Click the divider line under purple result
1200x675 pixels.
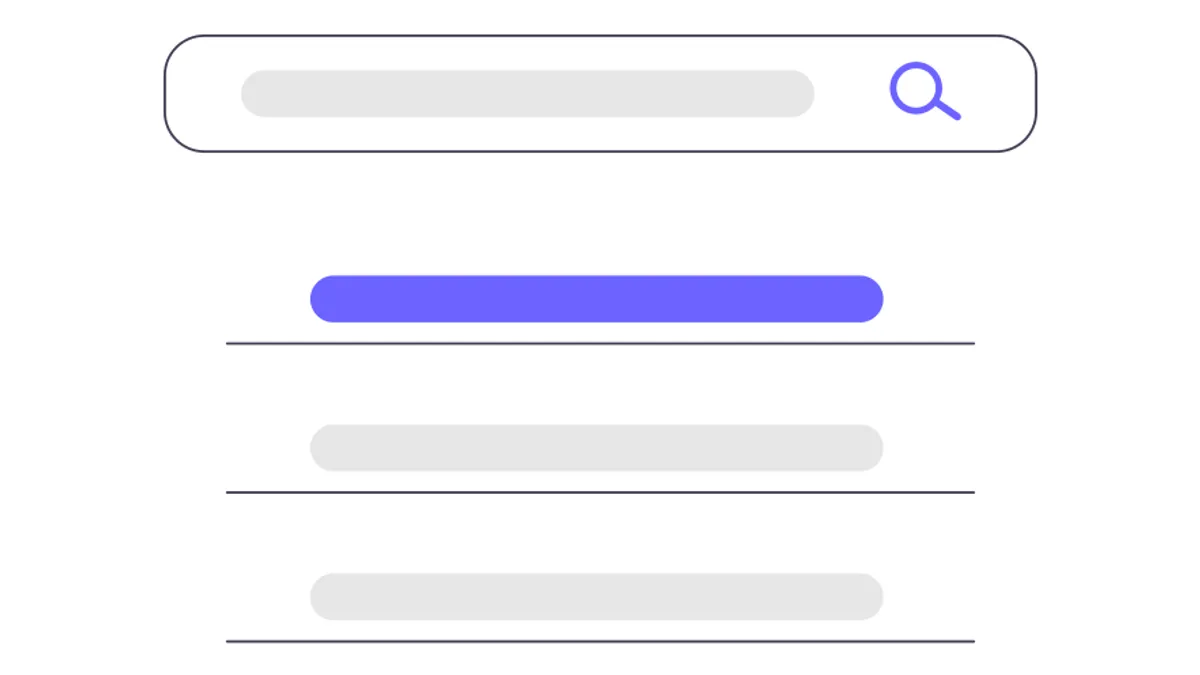pyautogui.click(x=600, y=343)
